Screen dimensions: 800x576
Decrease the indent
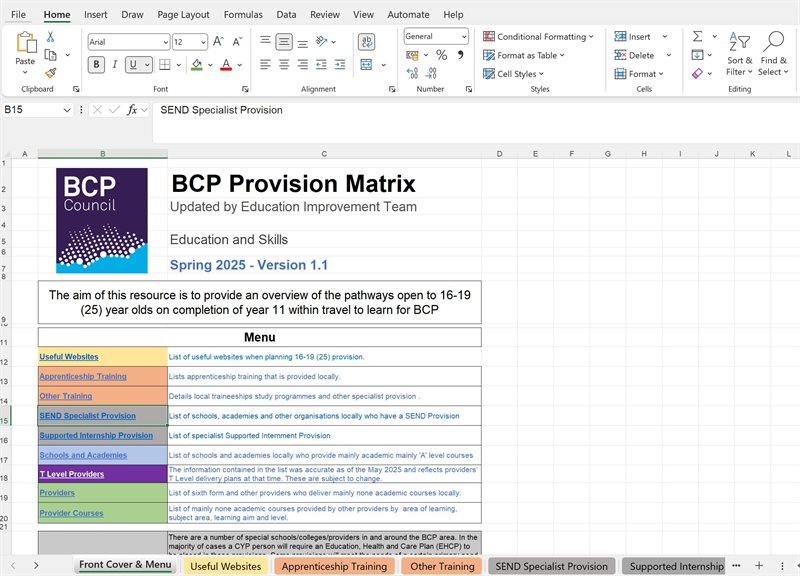click(x=321, y=64)
